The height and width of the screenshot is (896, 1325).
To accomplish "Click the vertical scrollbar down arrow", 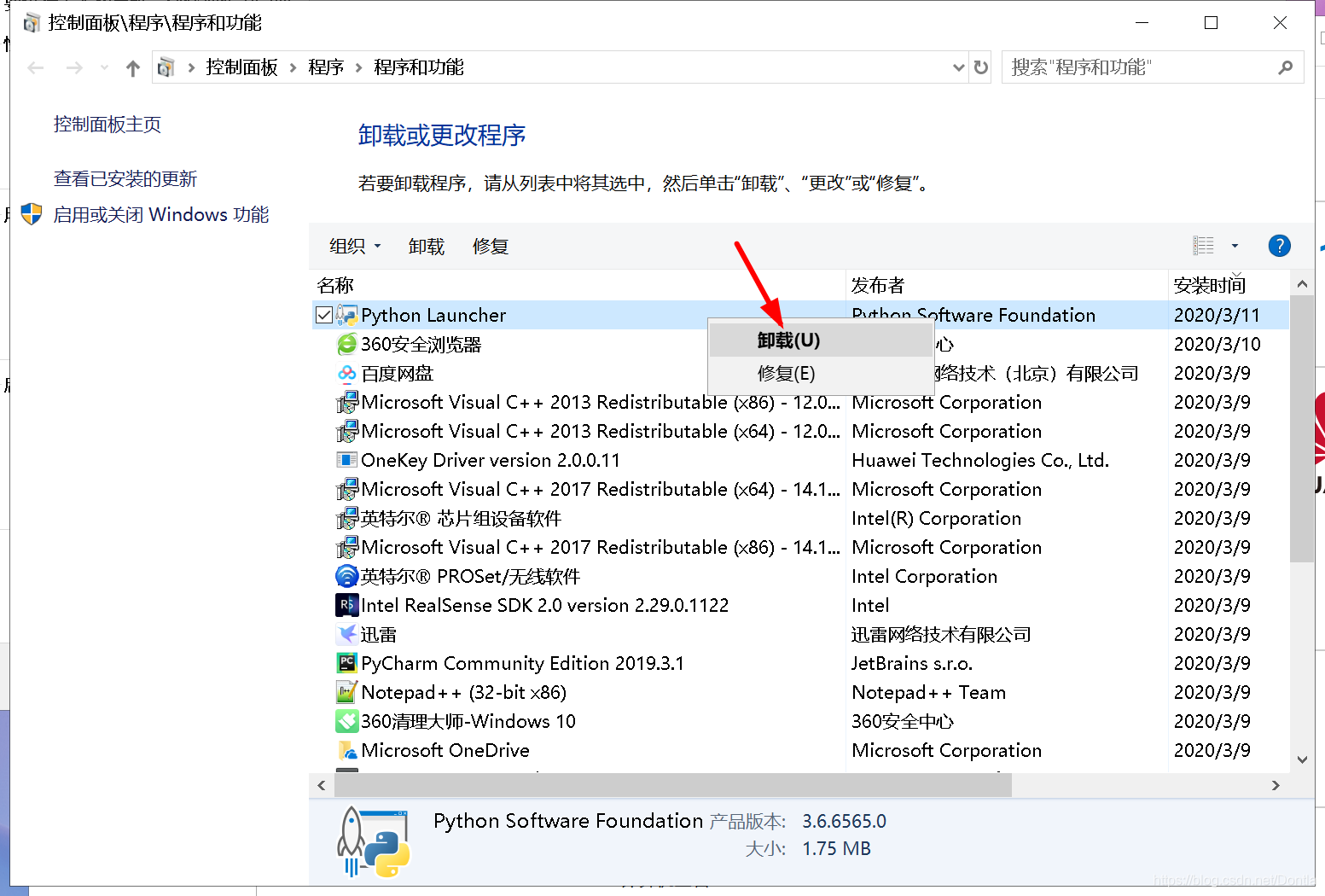I will (x=1302, y=759).
